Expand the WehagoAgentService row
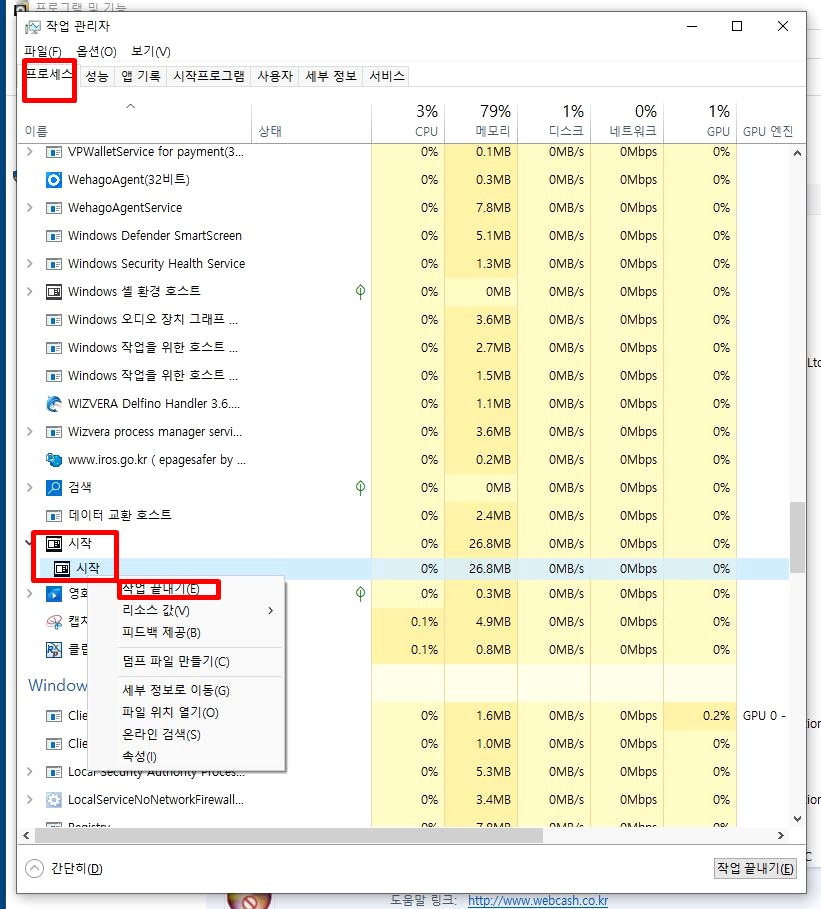The height and width of the screenshot is (909, 821). pos(30,208)
